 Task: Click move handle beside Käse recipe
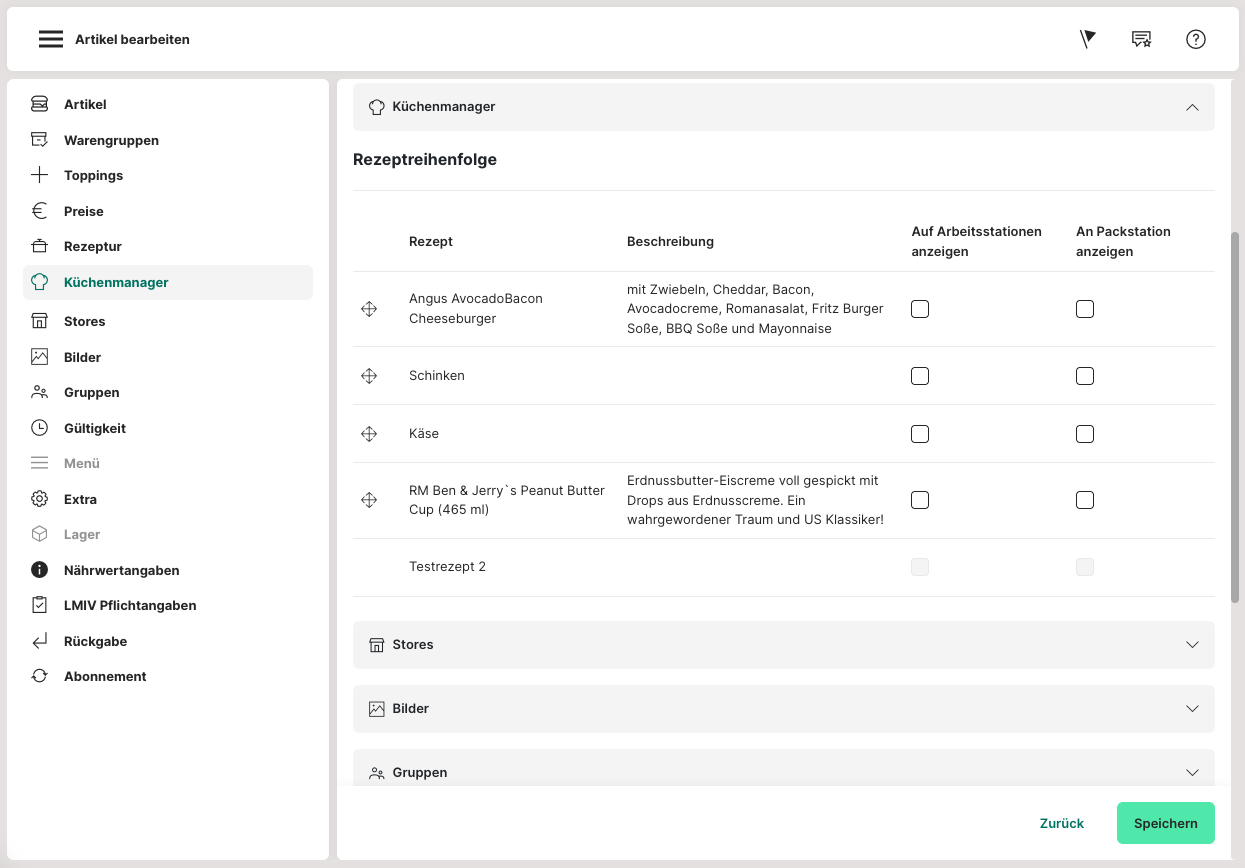[369, 434]
